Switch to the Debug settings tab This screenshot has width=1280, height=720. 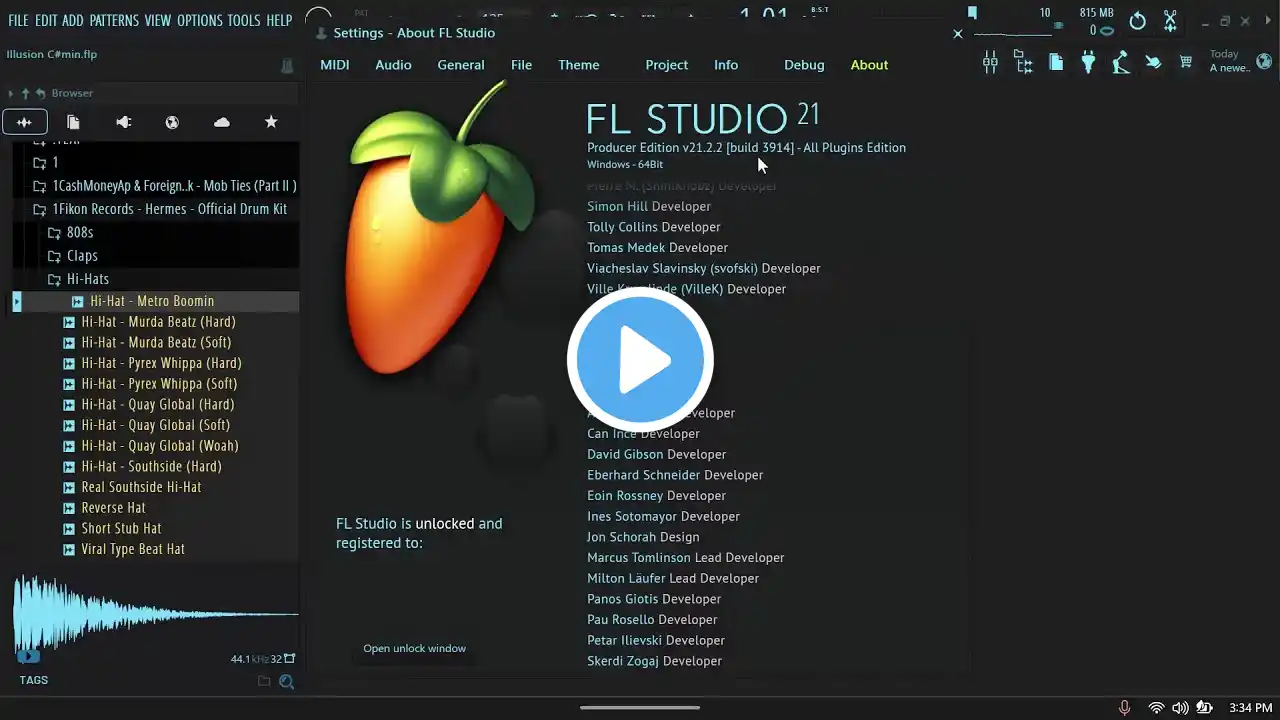tap(804, 65)
